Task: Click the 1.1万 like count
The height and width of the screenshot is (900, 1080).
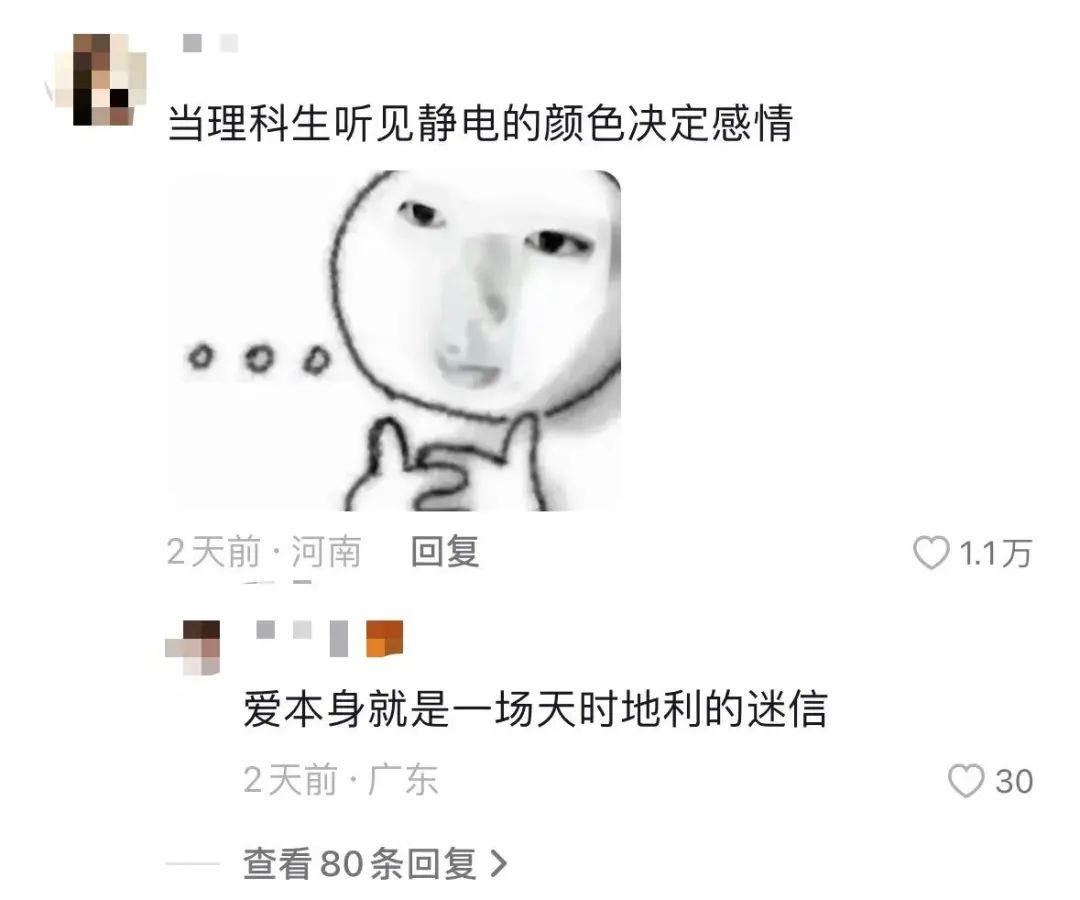Action: 995,554
